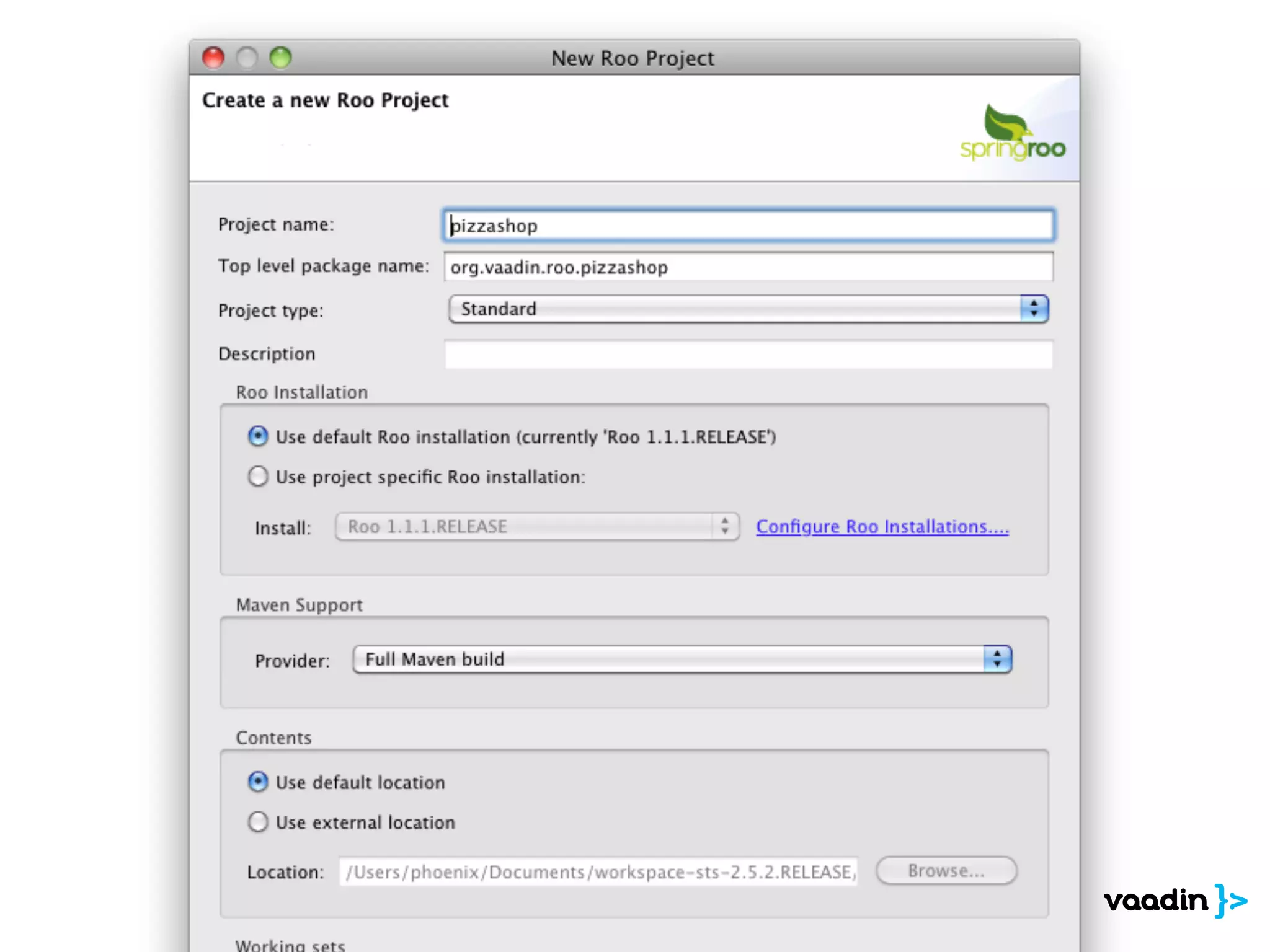1270x952 pixels.
Task: Click the Project name input field
Action: (x=748, y=226)
